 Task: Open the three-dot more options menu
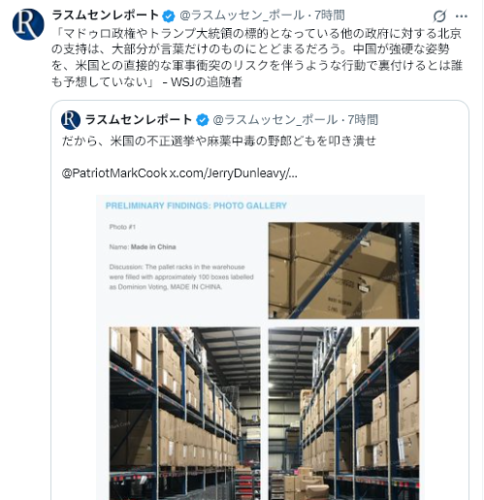pos(462,16)
